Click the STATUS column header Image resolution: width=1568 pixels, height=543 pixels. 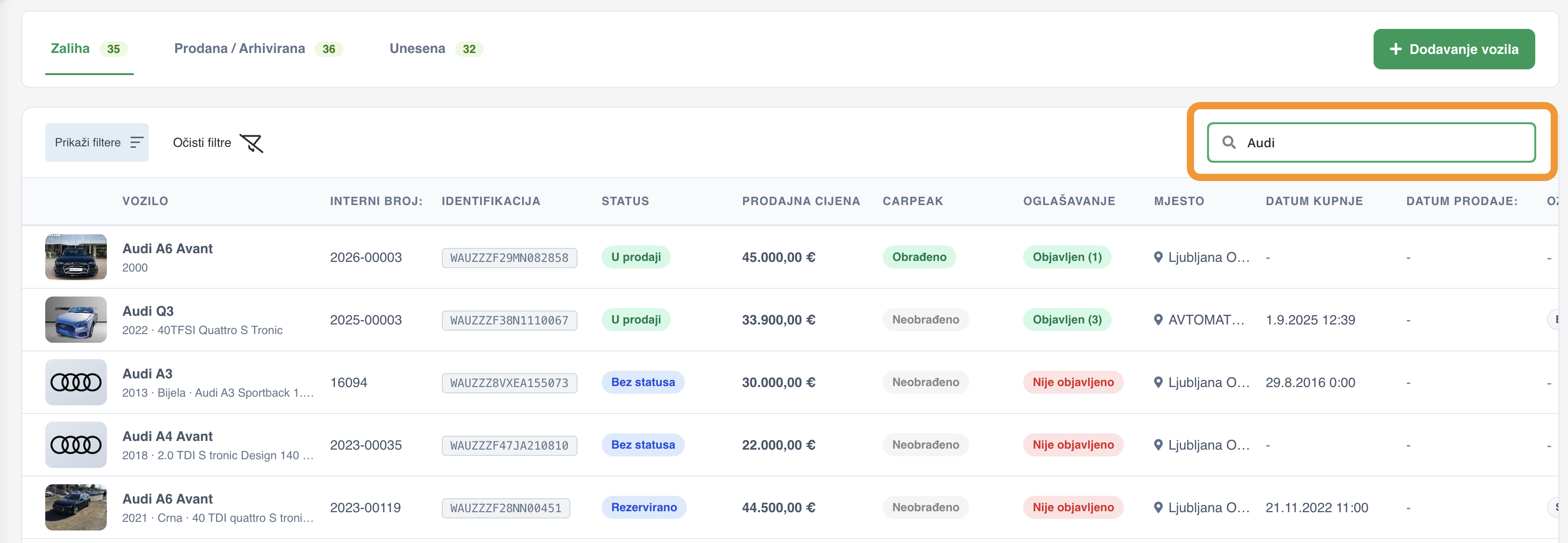625,201
